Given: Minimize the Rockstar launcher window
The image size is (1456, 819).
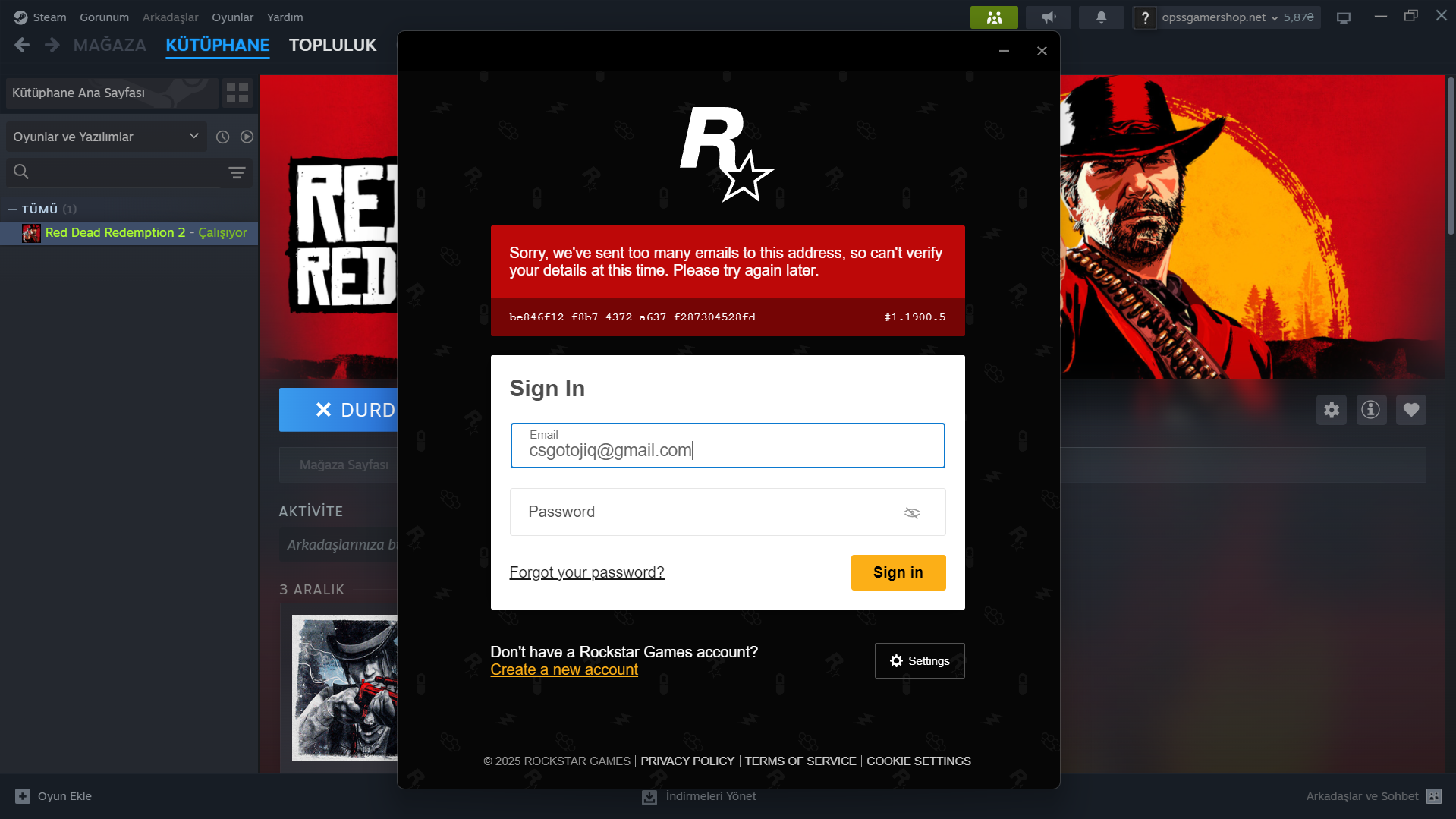Looking at the screenshot, I should pyautogui.click(x=1004, y=51).
